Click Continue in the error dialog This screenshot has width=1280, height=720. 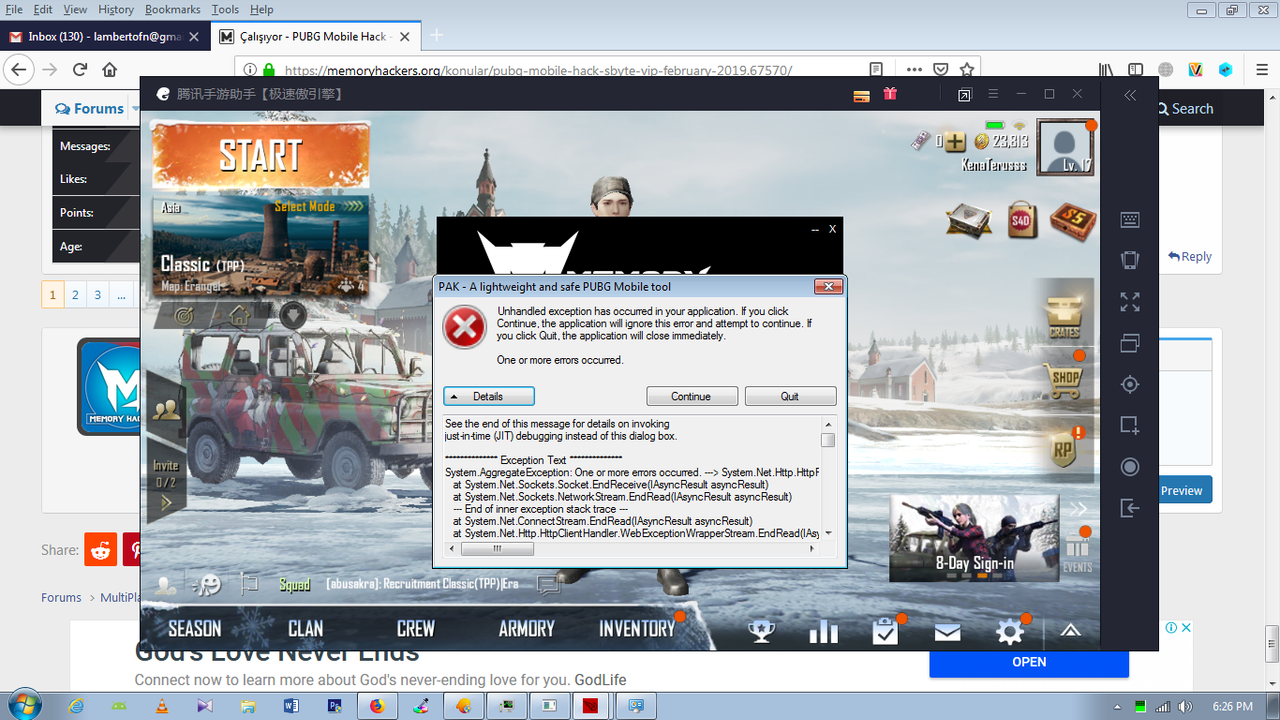[x=692, y=396]
